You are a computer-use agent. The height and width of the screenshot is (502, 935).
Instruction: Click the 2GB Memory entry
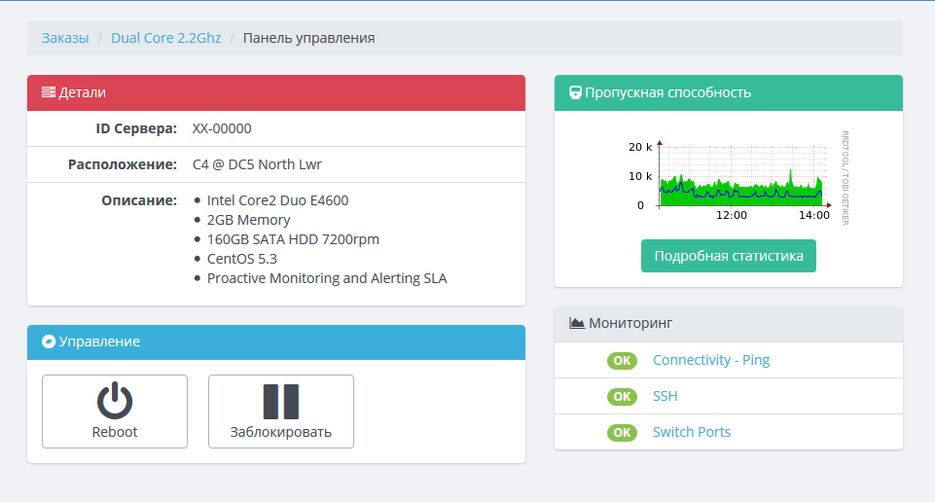pos(249,220)
